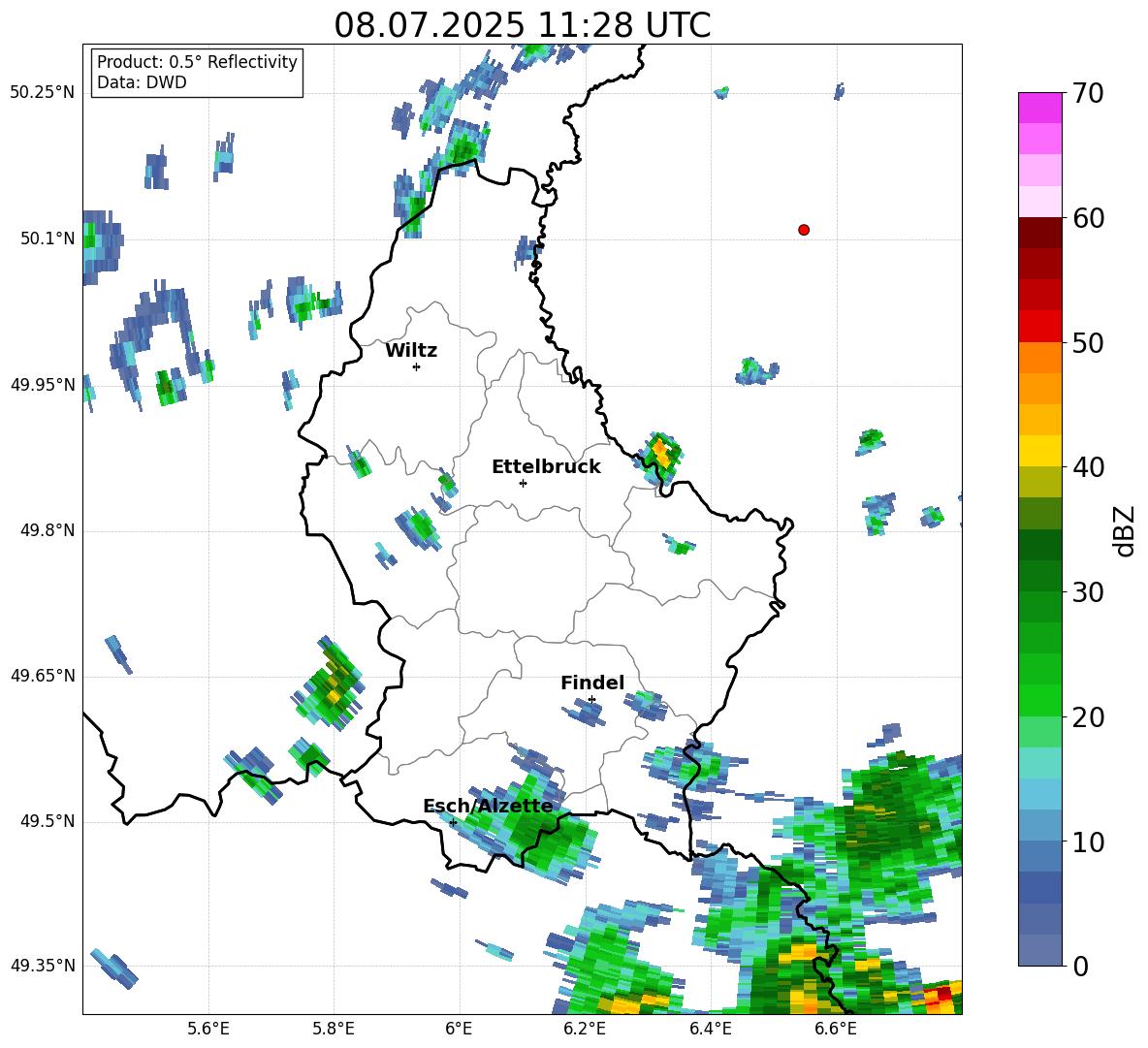The height and width of the screenshot is (1048, 1148).
Task: Click the Wiltz cross marker
Action: click(x=416, y=366)
